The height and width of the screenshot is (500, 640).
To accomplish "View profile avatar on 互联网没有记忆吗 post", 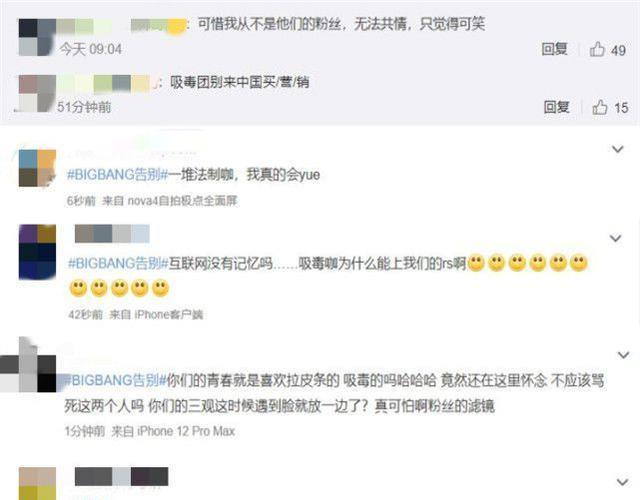I will click(37, 252).
